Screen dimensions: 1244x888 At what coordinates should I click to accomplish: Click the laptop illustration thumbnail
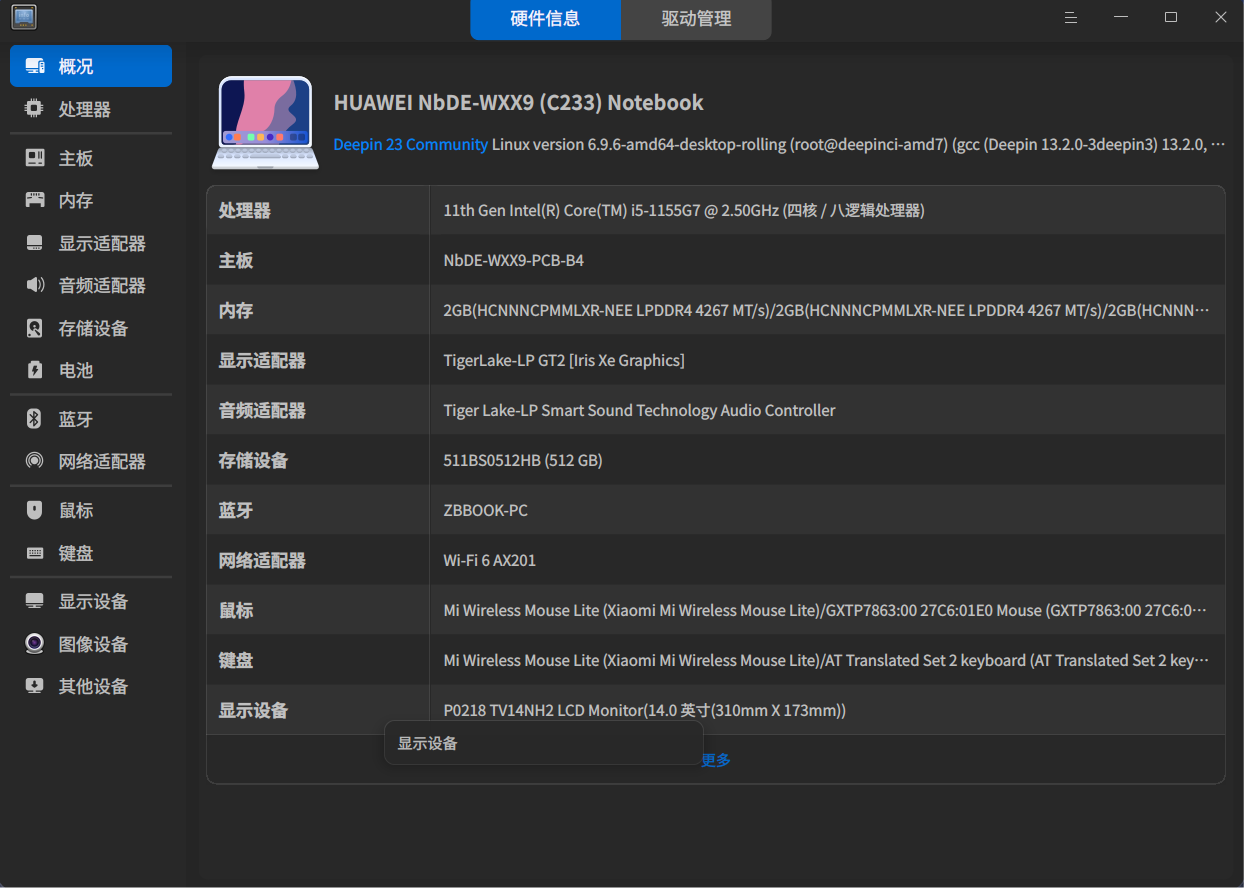point(266,123)
